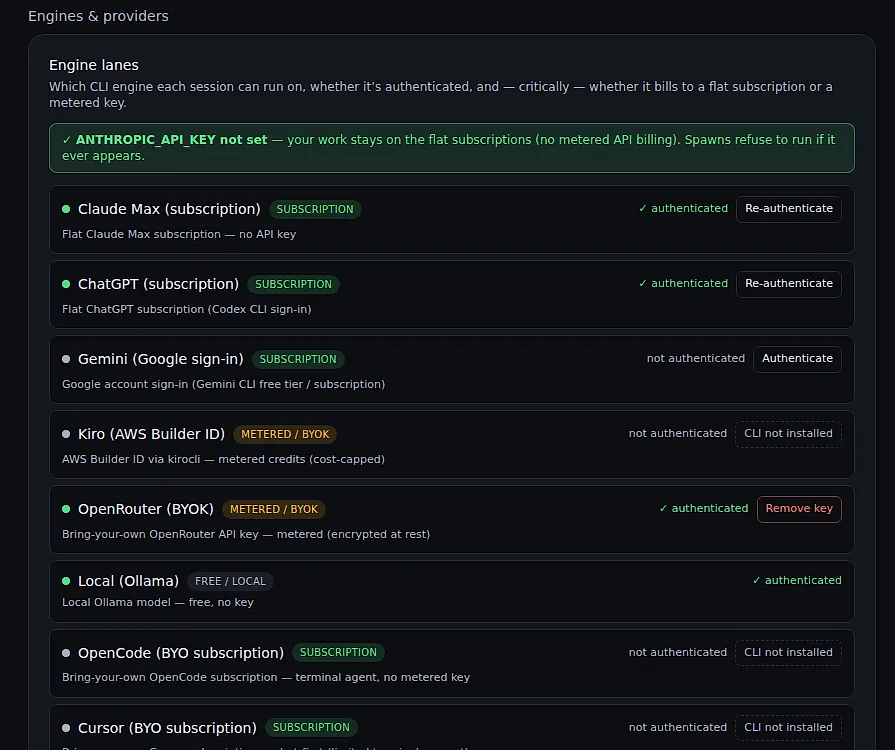Click the 'Engines & providers' section title

(x=98, y=16)
